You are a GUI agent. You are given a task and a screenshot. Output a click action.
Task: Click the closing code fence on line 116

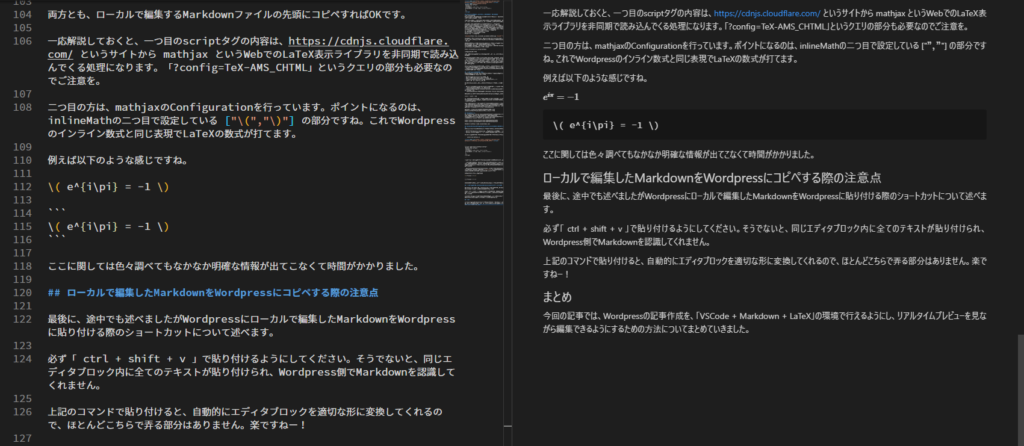click(x=57, y=239)
